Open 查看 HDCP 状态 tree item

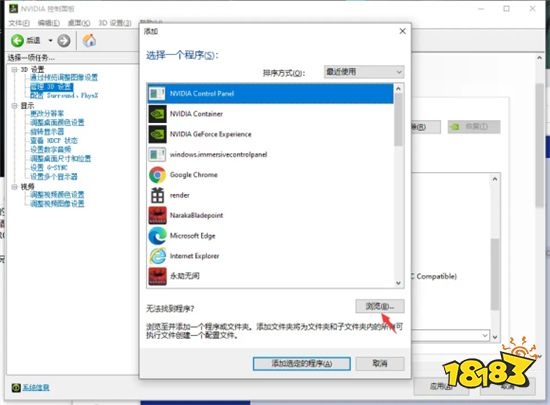click(x=54, y=141)
